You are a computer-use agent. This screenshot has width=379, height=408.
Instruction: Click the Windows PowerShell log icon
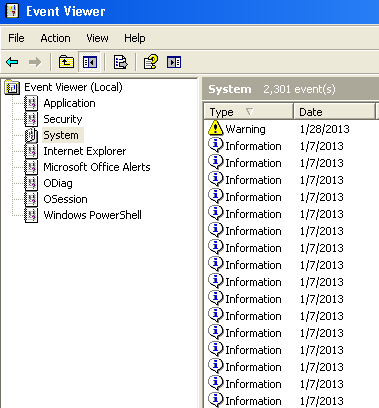tap(31, 215)
